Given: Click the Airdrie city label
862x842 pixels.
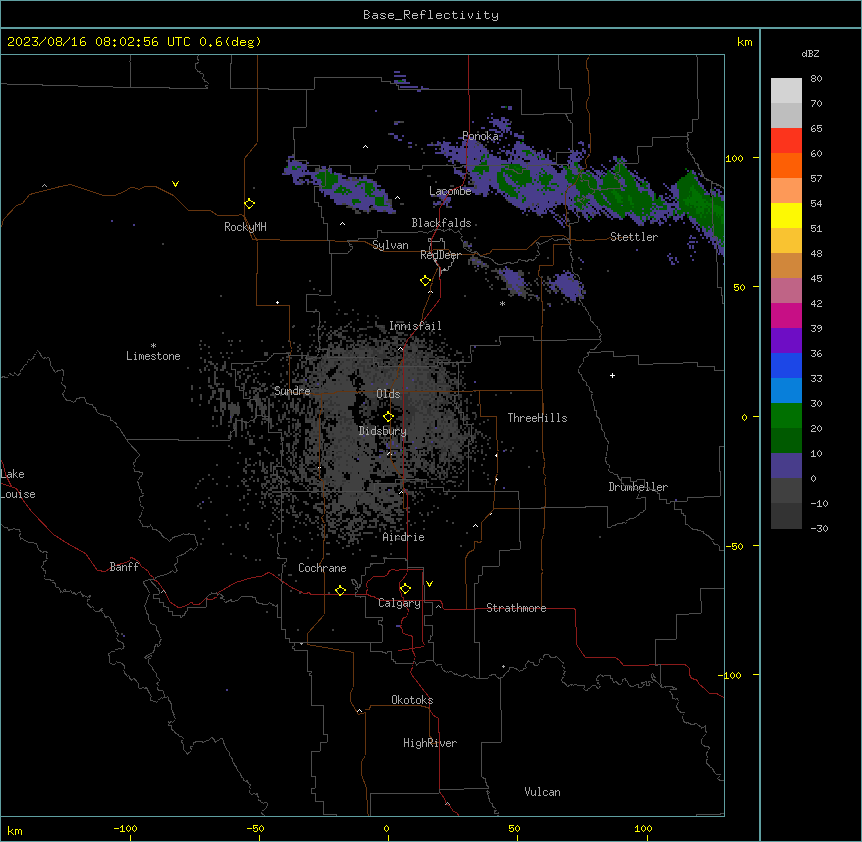Looking at the screenshot, I should click(x=404, y=537).
